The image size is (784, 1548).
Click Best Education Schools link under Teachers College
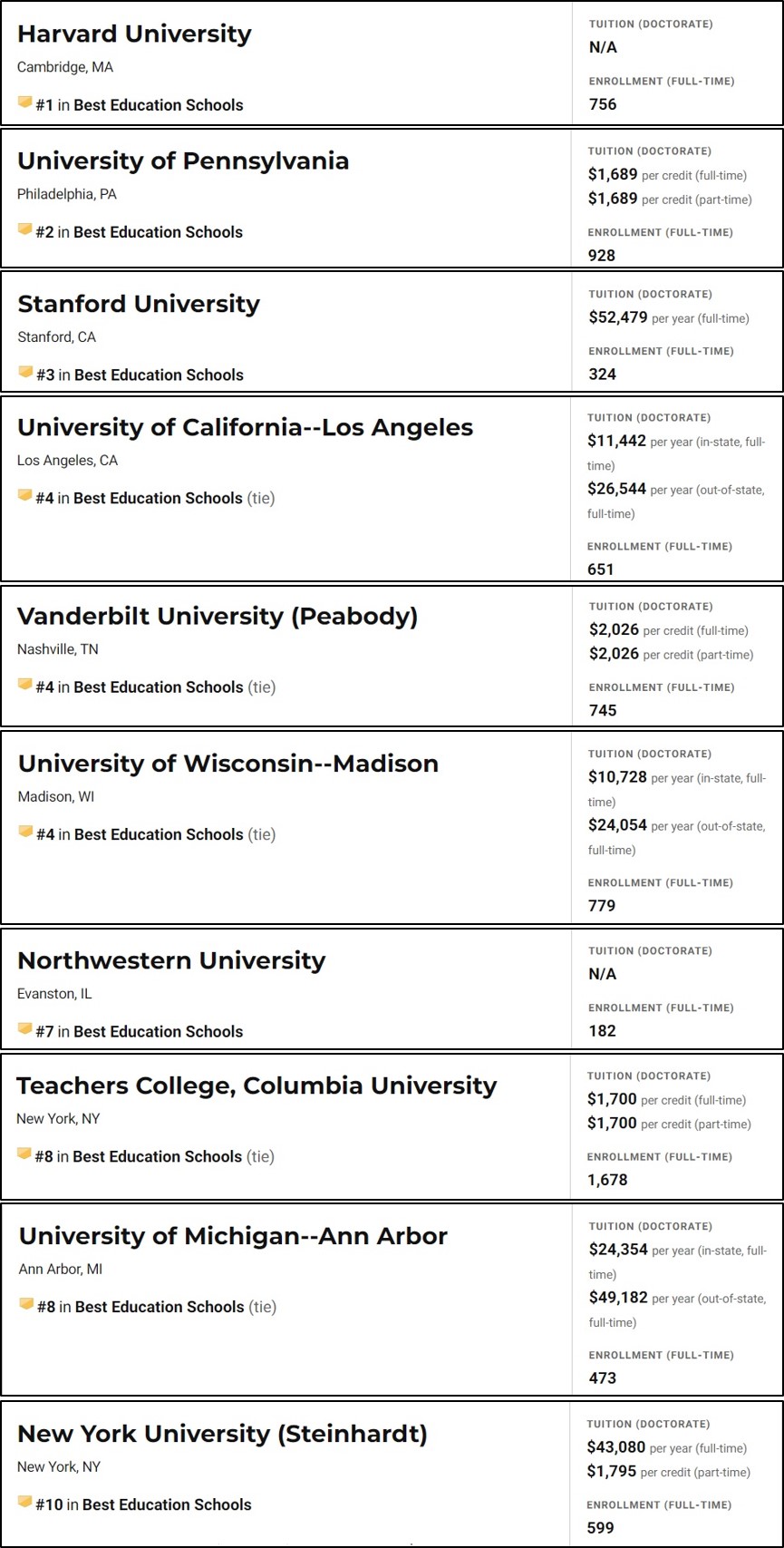[157, 1156]
